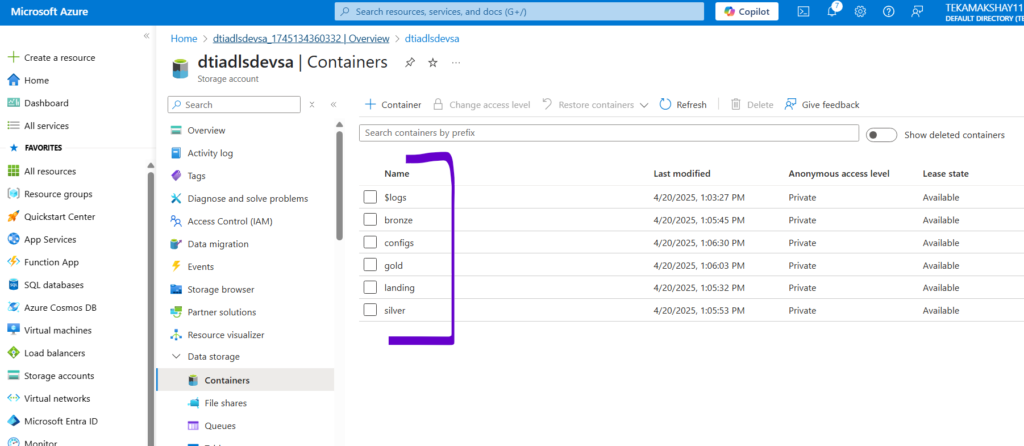Toggle Show deleted containers switch
This screenshot has height=446, width=1024.
(x=881, y=135)
